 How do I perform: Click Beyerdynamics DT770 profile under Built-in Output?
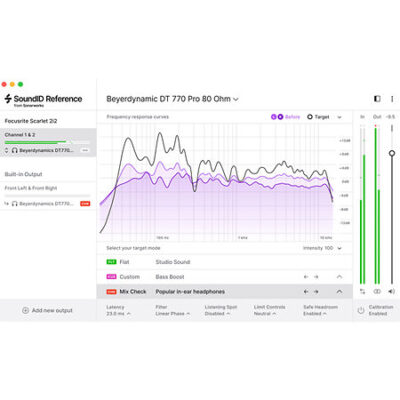(x=46, y=203)
